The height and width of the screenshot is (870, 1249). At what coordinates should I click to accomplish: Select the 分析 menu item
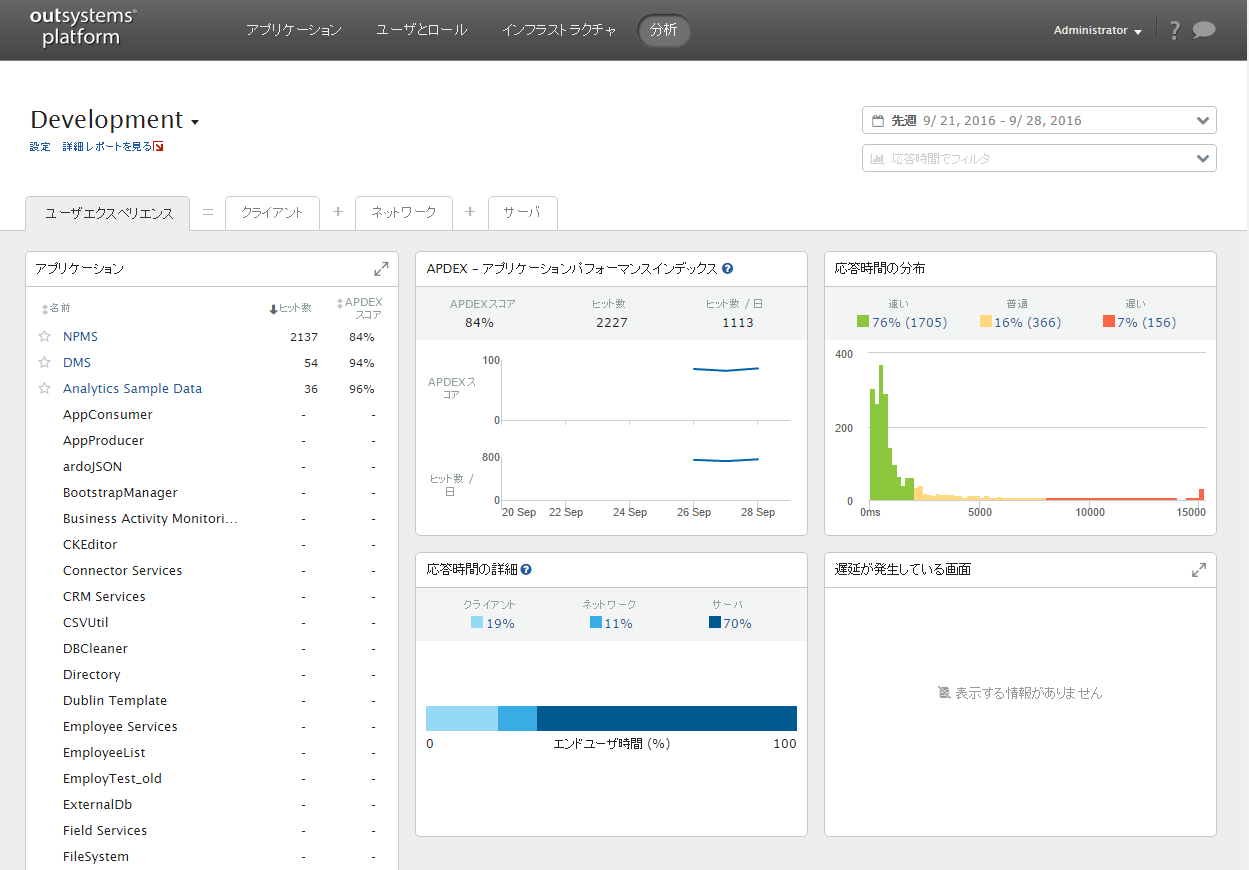(663, 30)
